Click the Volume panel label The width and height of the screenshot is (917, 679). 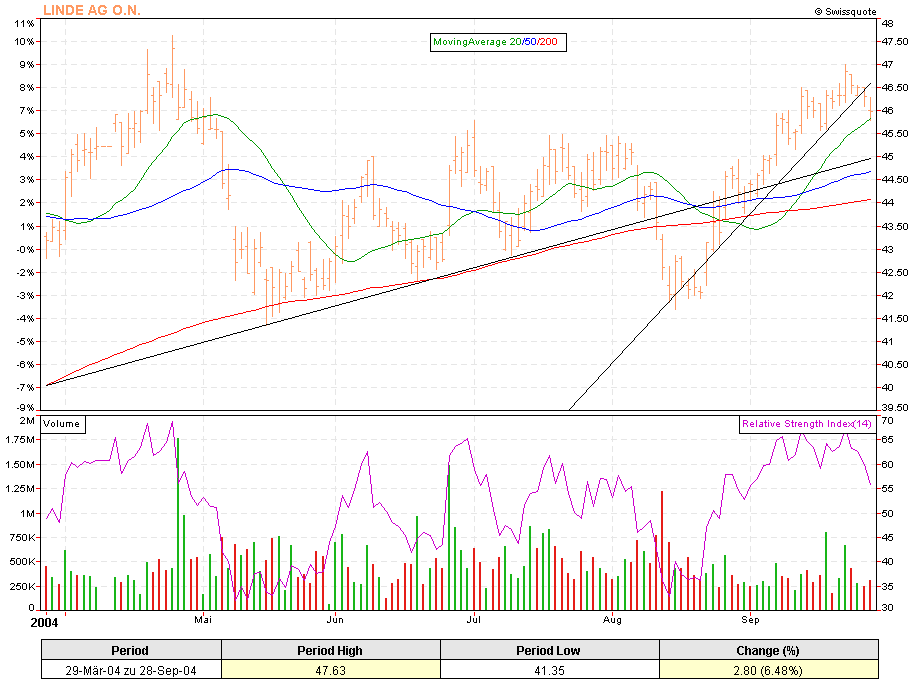pyautogui.click(x=61, y=424)
